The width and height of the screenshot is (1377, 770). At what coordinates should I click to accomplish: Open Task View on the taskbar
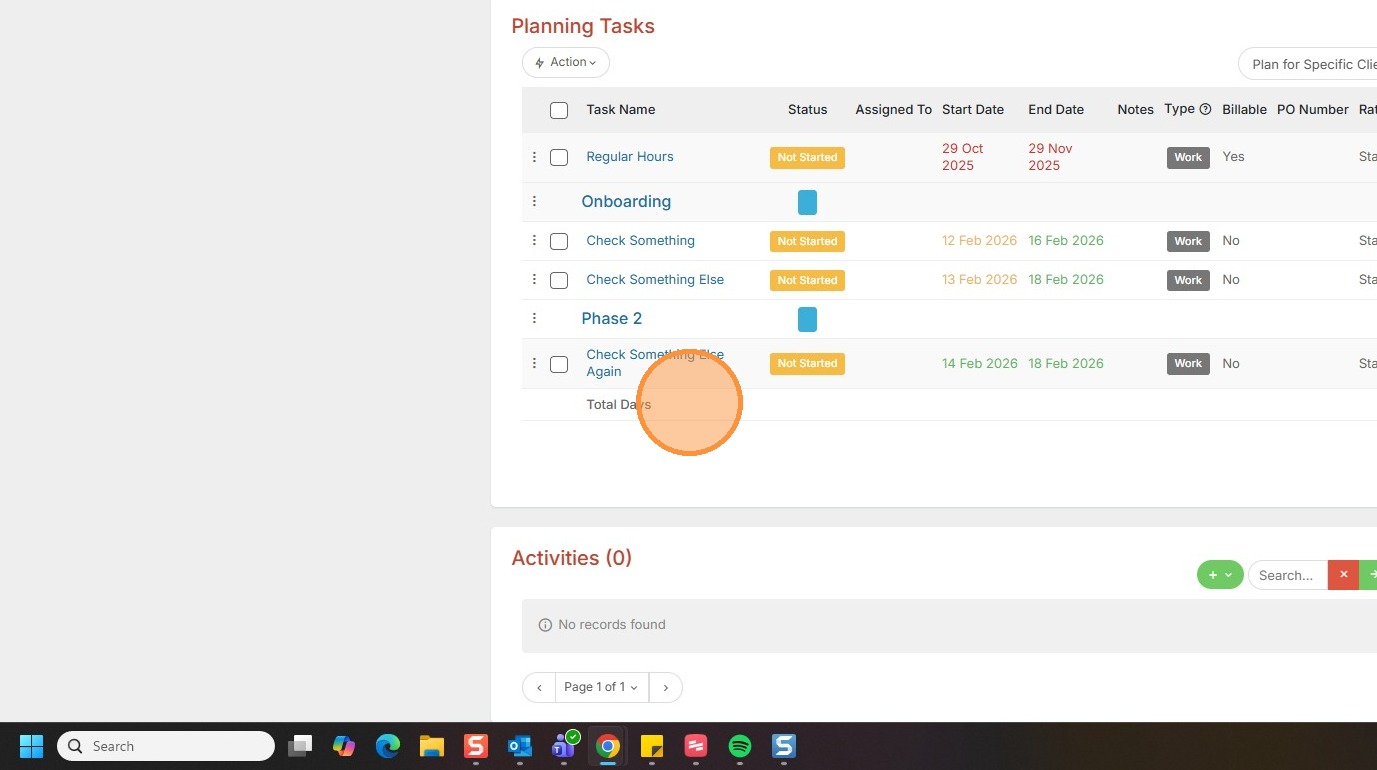coord(300,746)
